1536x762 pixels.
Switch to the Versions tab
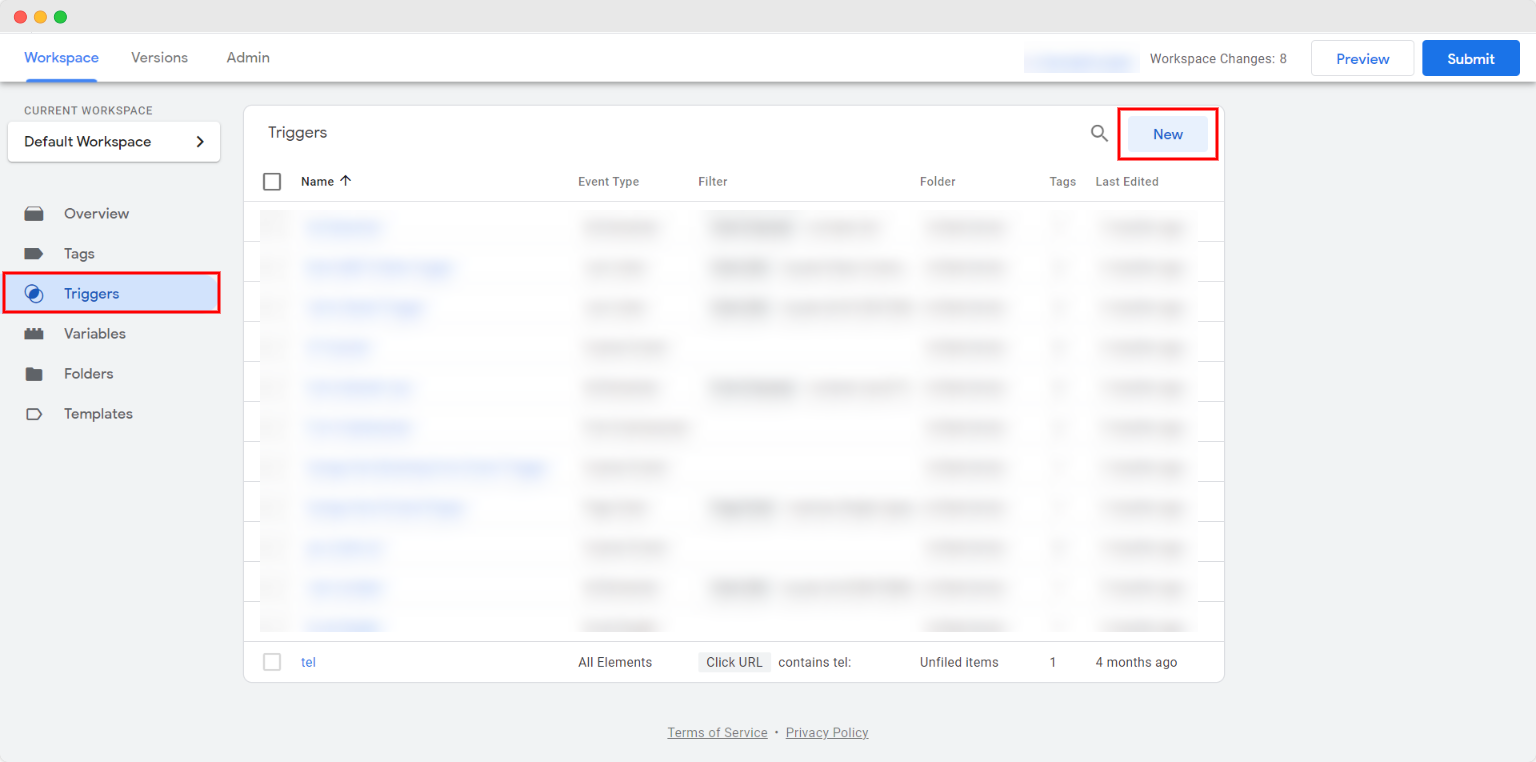(159, 57)
